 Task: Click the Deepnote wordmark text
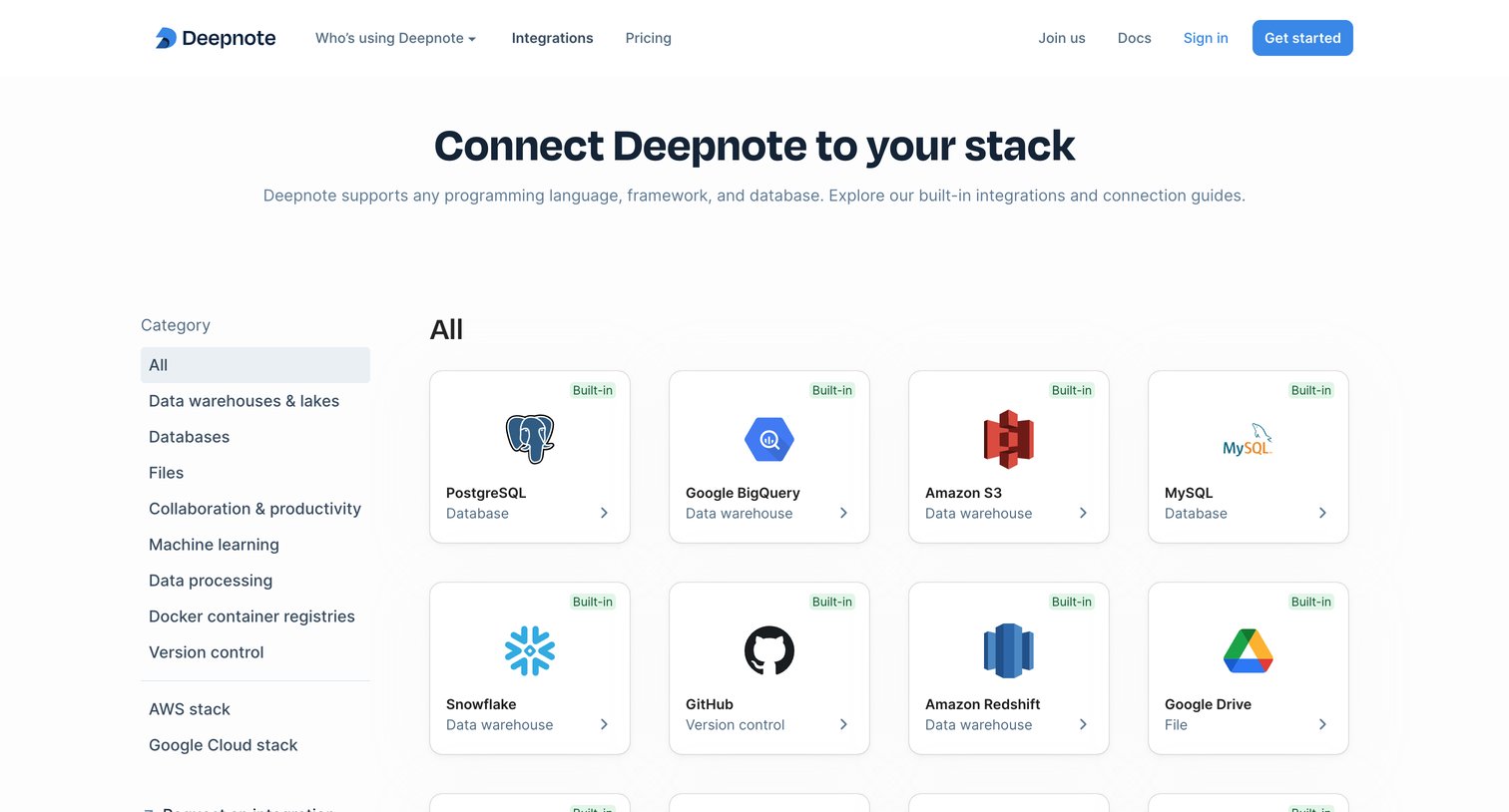229,38
